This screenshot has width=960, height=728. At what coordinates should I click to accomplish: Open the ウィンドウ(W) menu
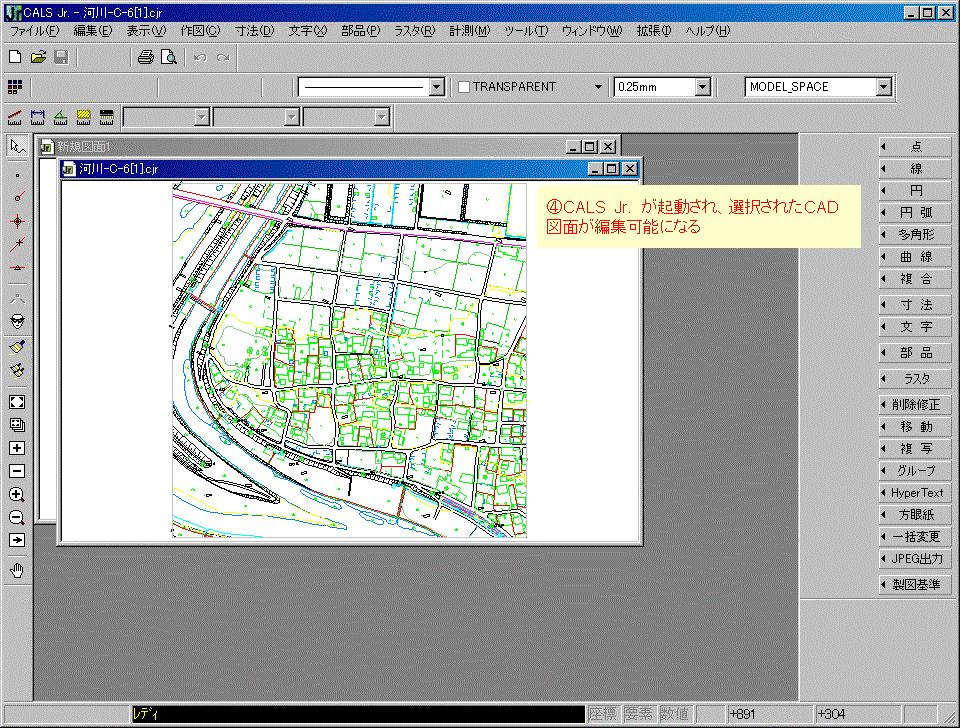coord(592,31)
